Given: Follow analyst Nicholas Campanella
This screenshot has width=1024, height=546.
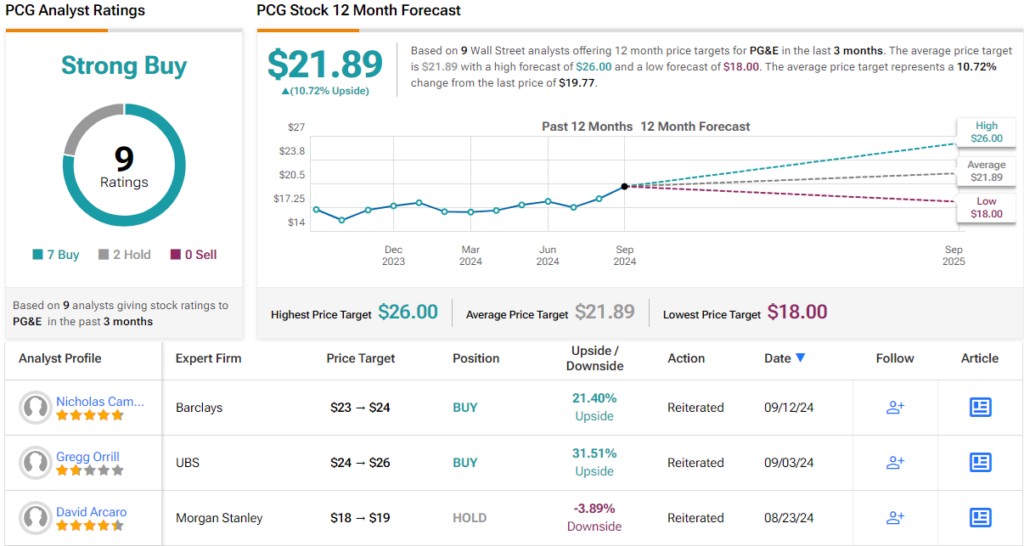Looking at the screenshot, I should click(x=895, y=407).
